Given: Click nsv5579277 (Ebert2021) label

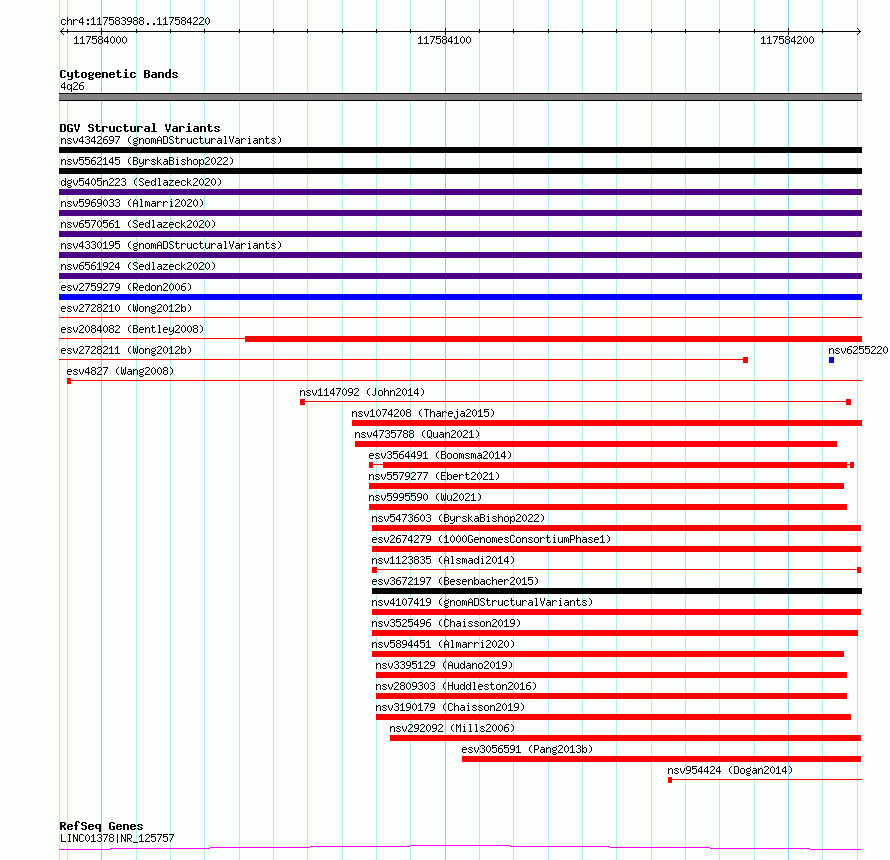Looking at the screenshot, I should pos(434,476).
